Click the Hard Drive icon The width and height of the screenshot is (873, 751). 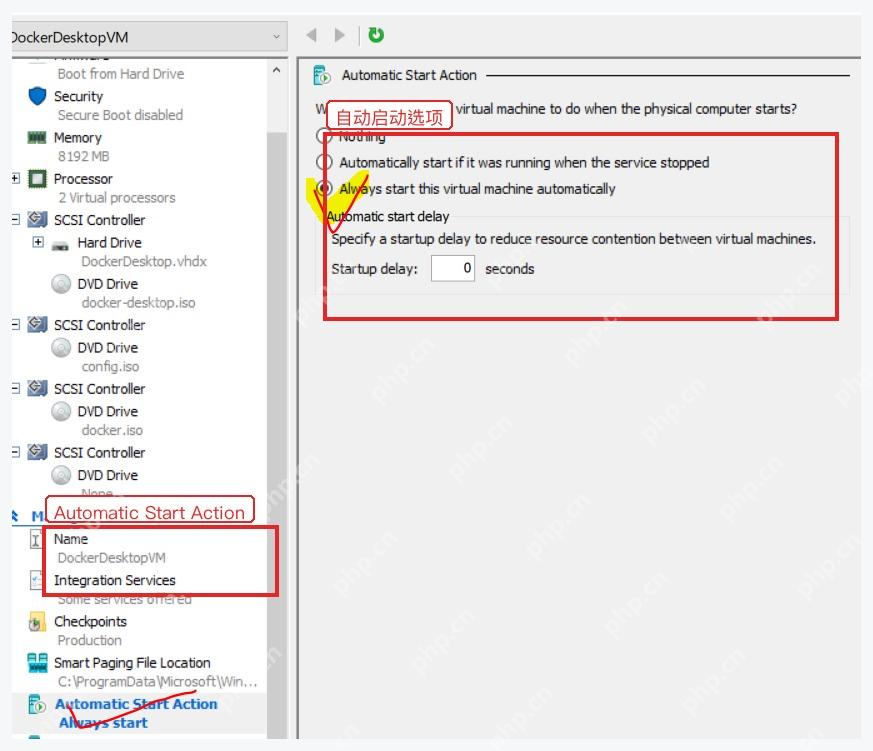tap(60, 246)
